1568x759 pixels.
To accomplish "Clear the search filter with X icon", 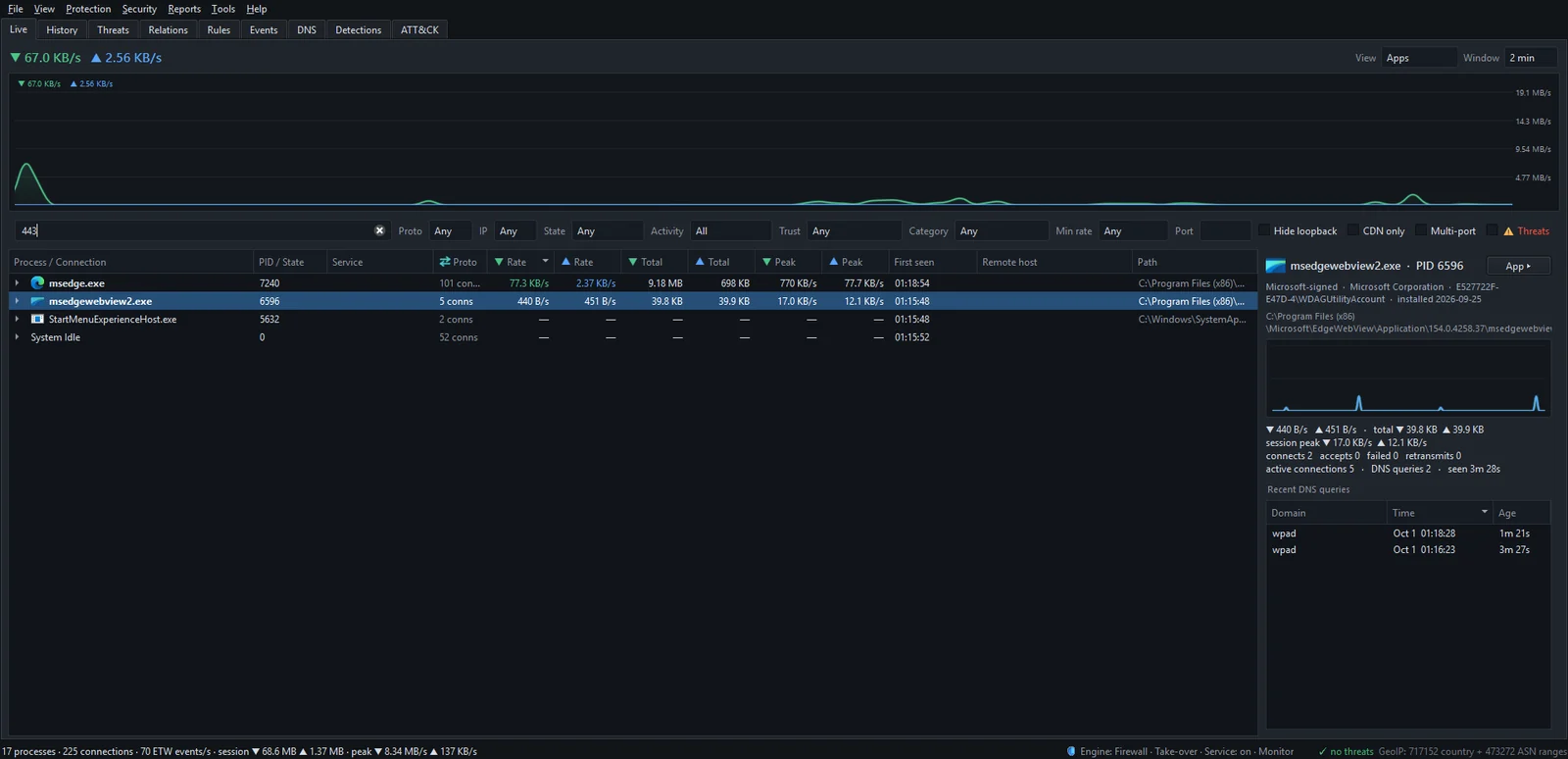I will pos(379,230).
